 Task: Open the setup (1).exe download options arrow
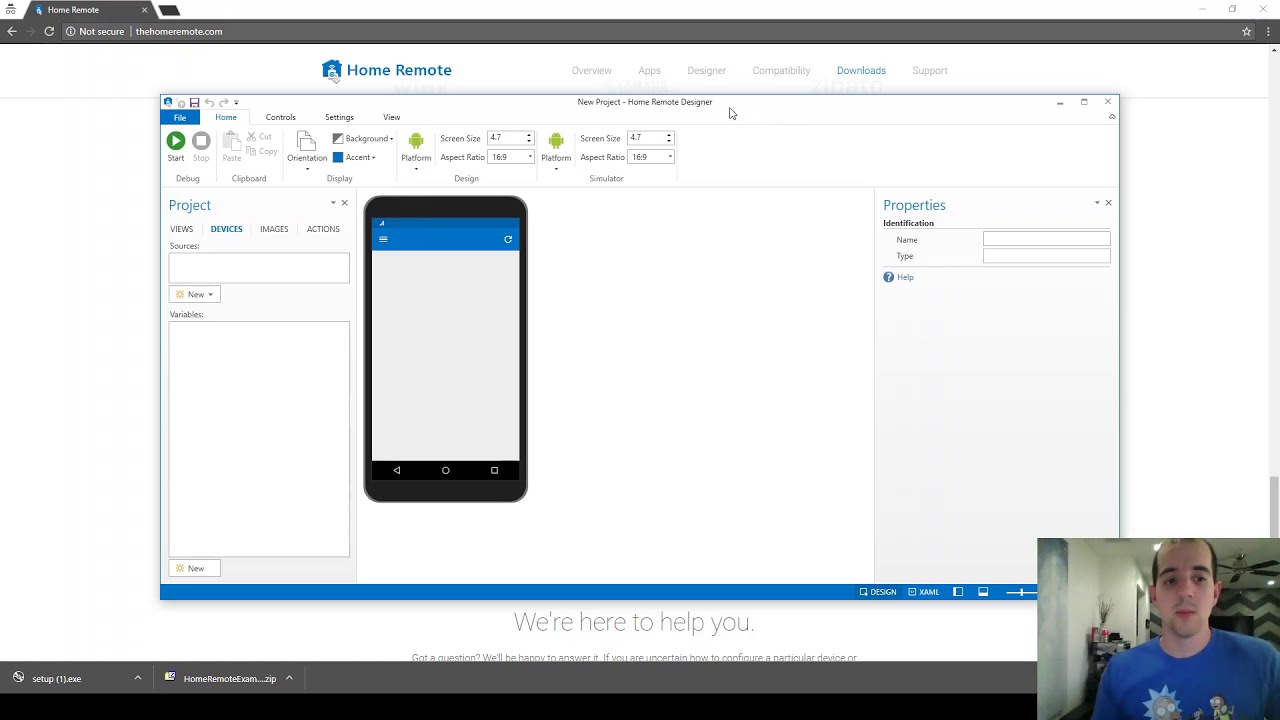[138, 678]
